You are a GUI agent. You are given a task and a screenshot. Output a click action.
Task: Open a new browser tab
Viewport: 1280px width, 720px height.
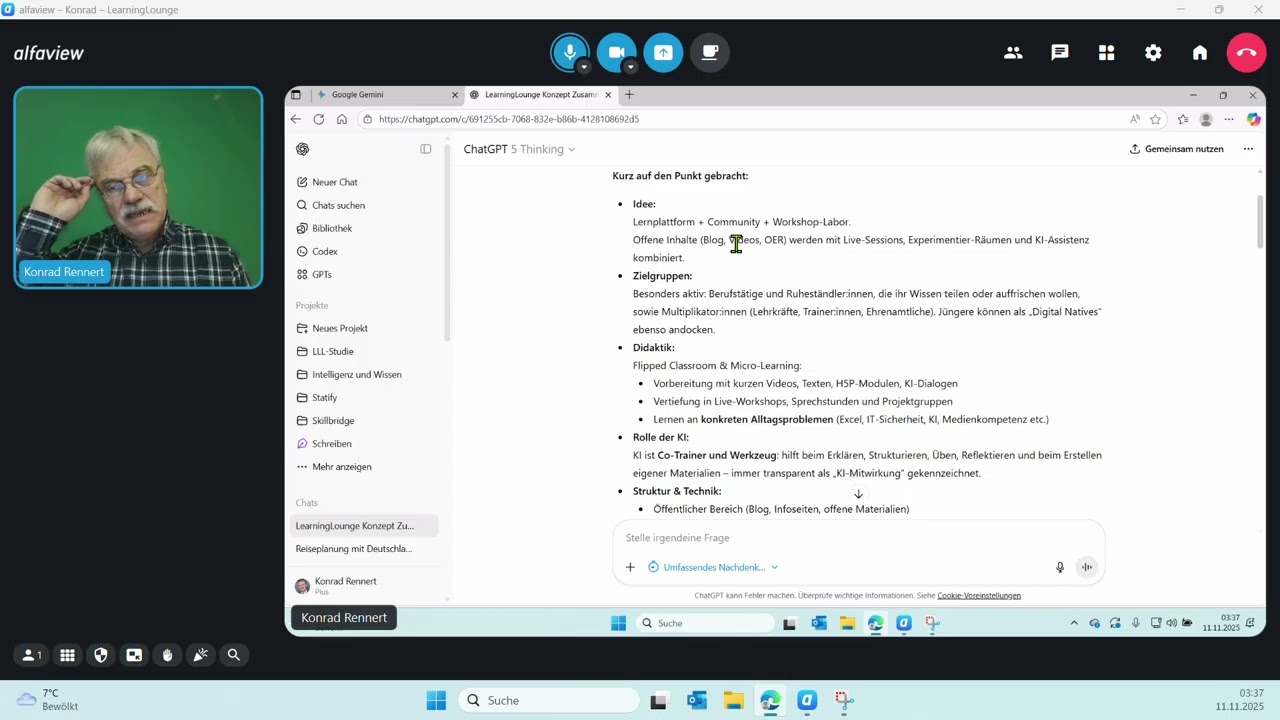tap(629, 95)
